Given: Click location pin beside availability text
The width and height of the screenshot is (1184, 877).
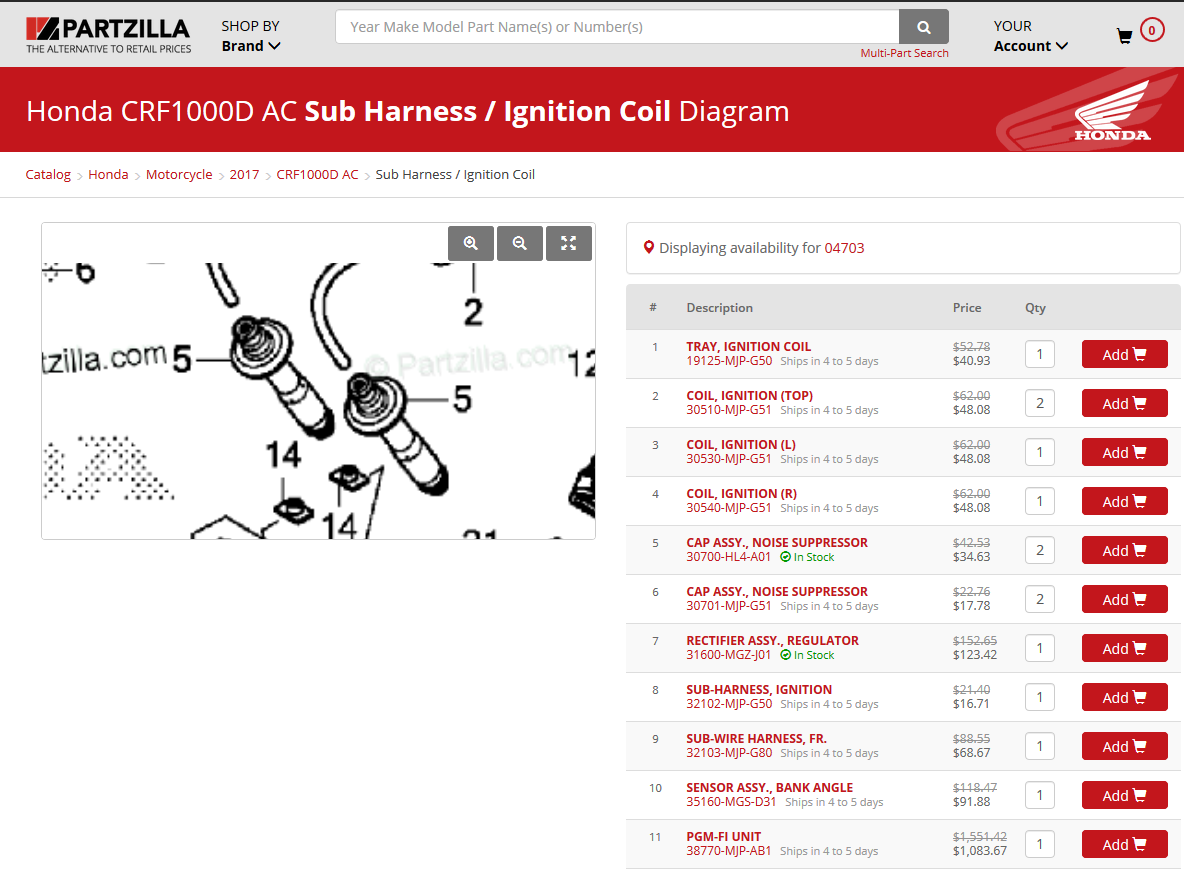Looking at the screenshot, I should 648,248.
